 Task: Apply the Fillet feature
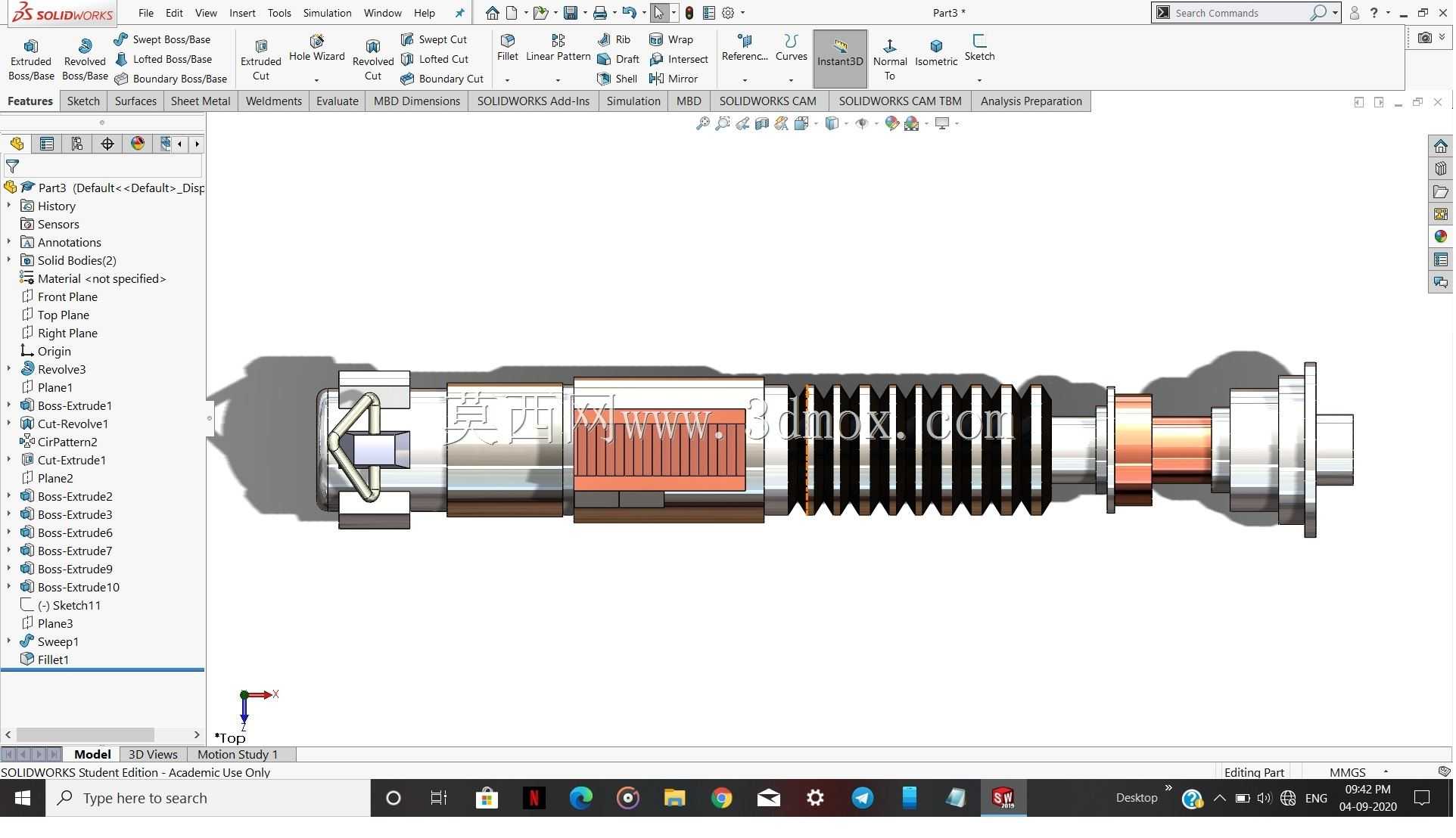(x=508, y=48)
